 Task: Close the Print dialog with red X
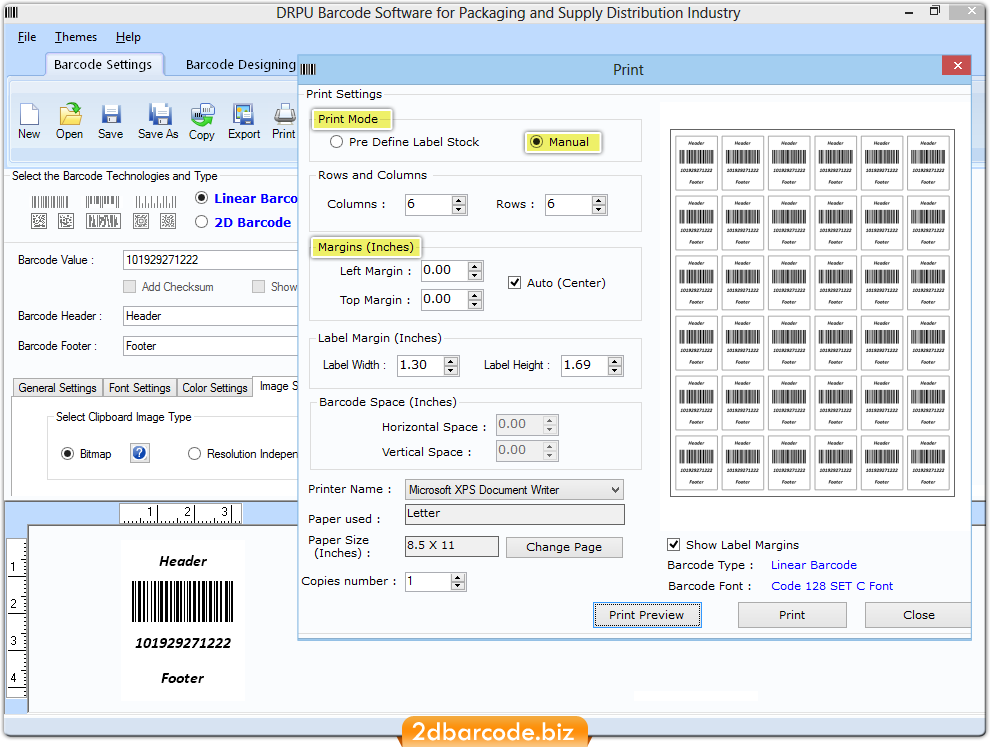(957, 66)
